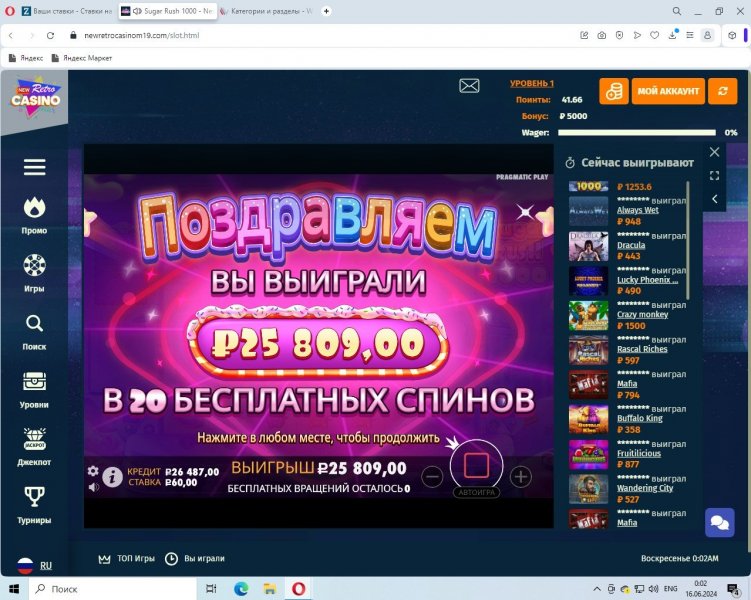Toggle АВТОИГРА autoplay

(x=476, y=492)
